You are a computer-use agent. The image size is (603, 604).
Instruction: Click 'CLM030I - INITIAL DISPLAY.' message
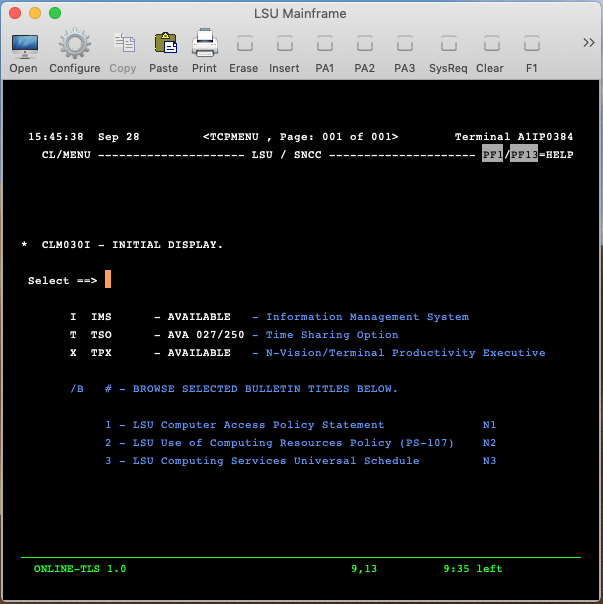(x=132, y=245)
